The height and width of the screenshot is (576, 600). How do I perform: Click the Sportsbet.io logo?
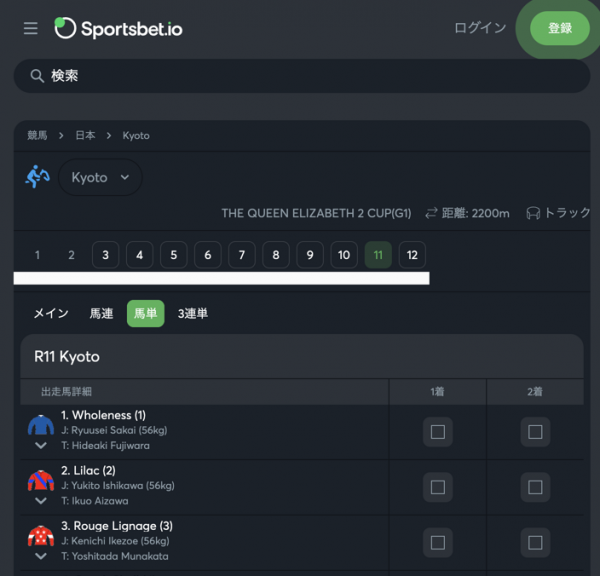click(118, 28)
